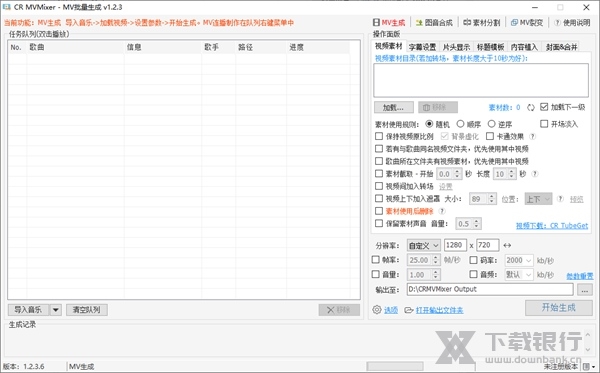The image size is (600, 373).
Task: Enable 保留素材声音 checkbox
Action: 379,223
